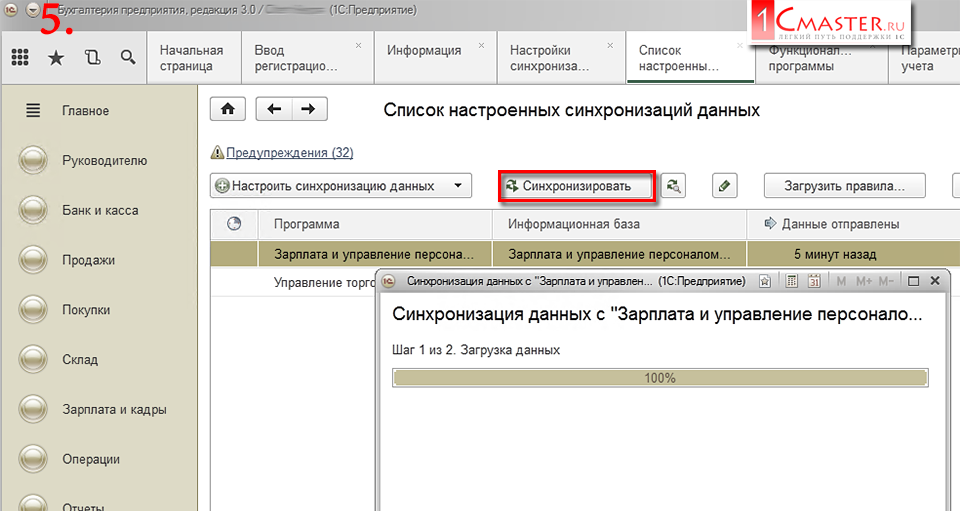Close the Ввод регистрацио… tab
The height and width of the screenshot is (511, 960).
click(x=358, y=45)
